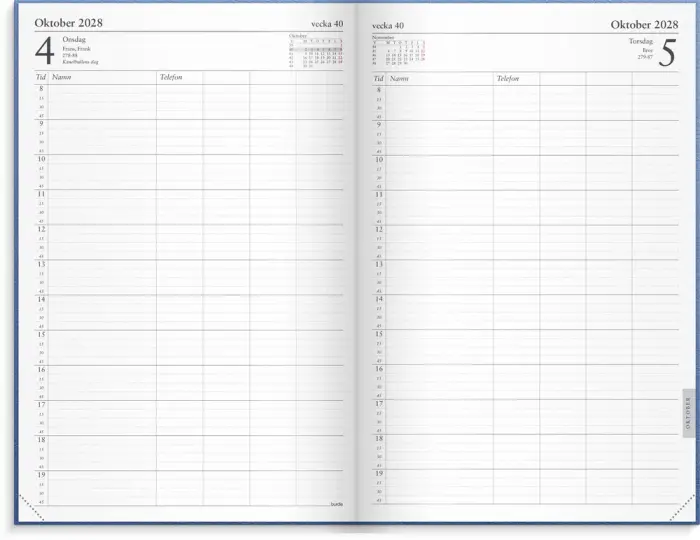Click hour 10 label on Onsdag page

coord(41,159)
